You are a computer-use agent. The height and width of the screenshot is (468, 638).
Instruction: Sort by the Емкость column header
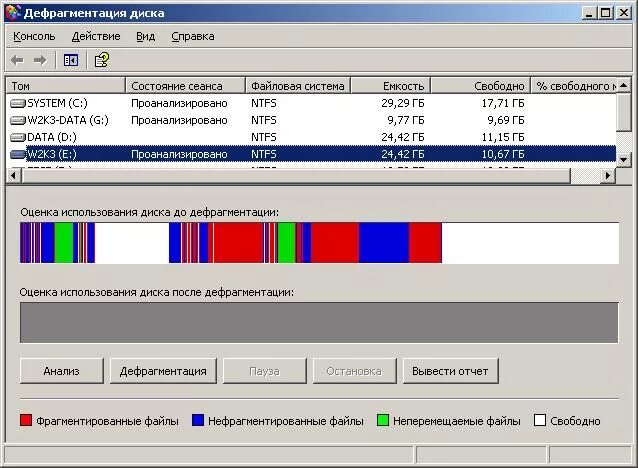tap(390, 86)
